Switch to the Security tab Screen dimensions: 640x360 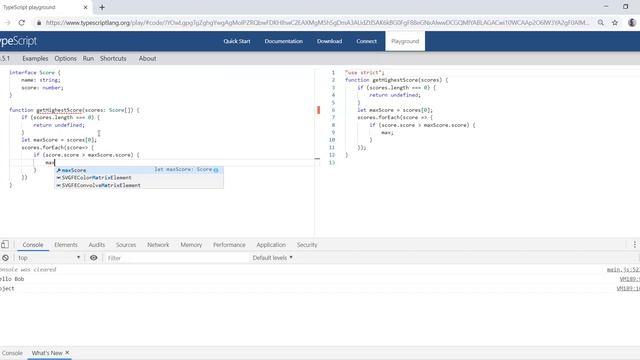[307, 244]
